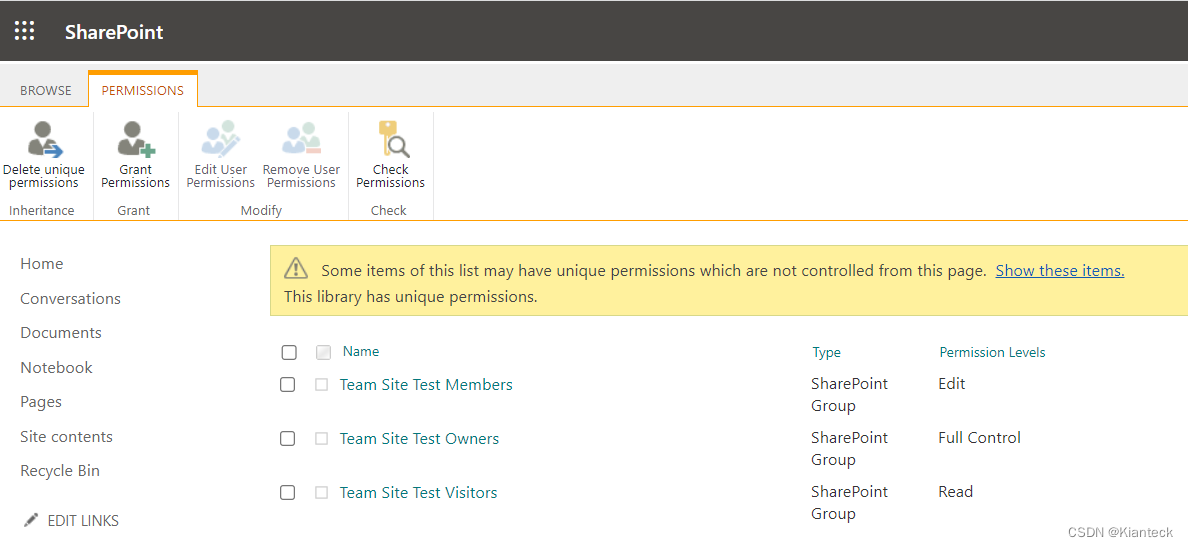Click SharePoint Group type in Visitors row

coord(849,502)
